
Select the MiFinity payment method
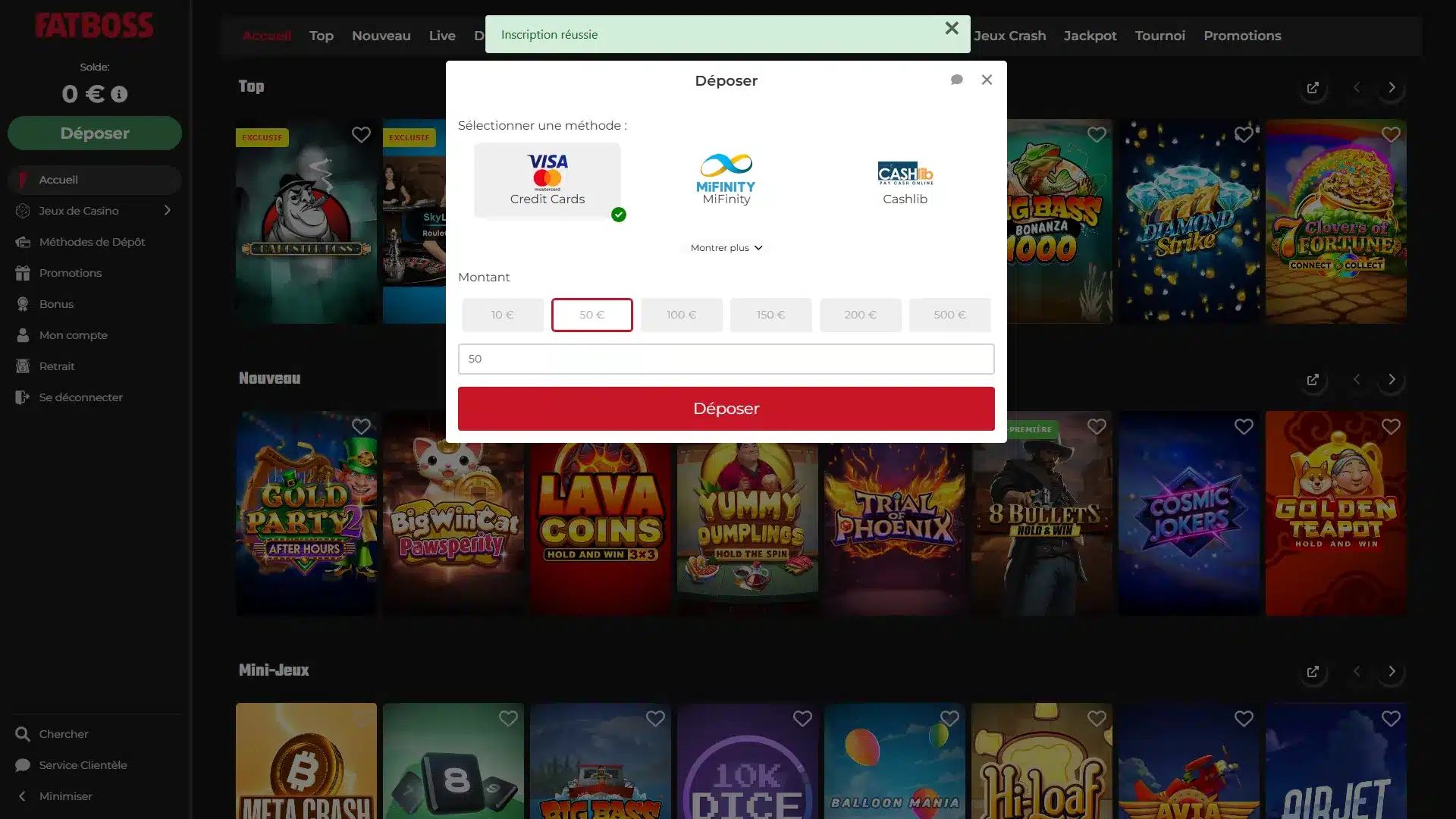pos(725,179)
